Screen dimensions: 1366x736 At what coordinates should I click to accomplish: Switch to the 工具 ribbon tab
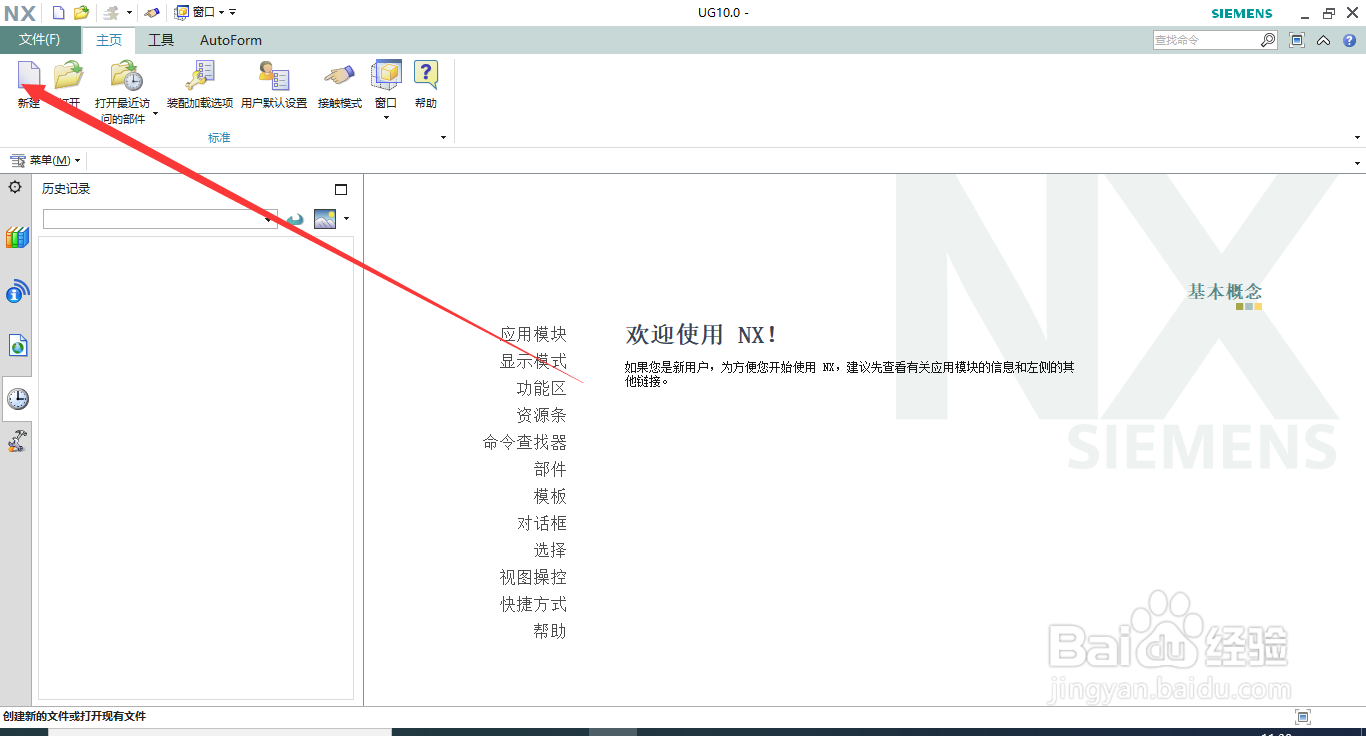point(161,40)
